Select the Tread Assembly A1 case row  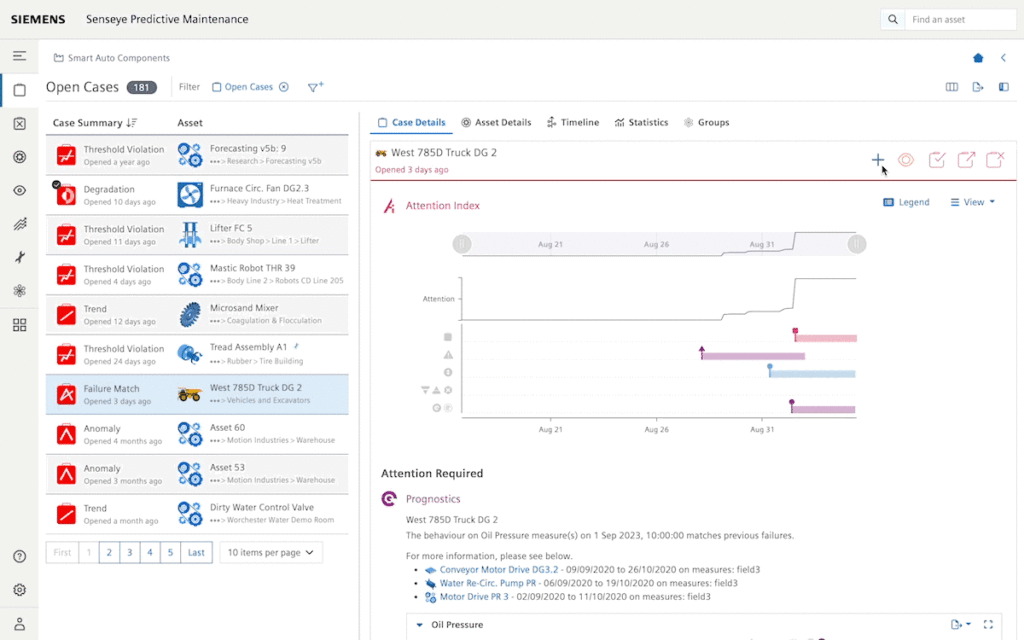[x=197, y=354]
